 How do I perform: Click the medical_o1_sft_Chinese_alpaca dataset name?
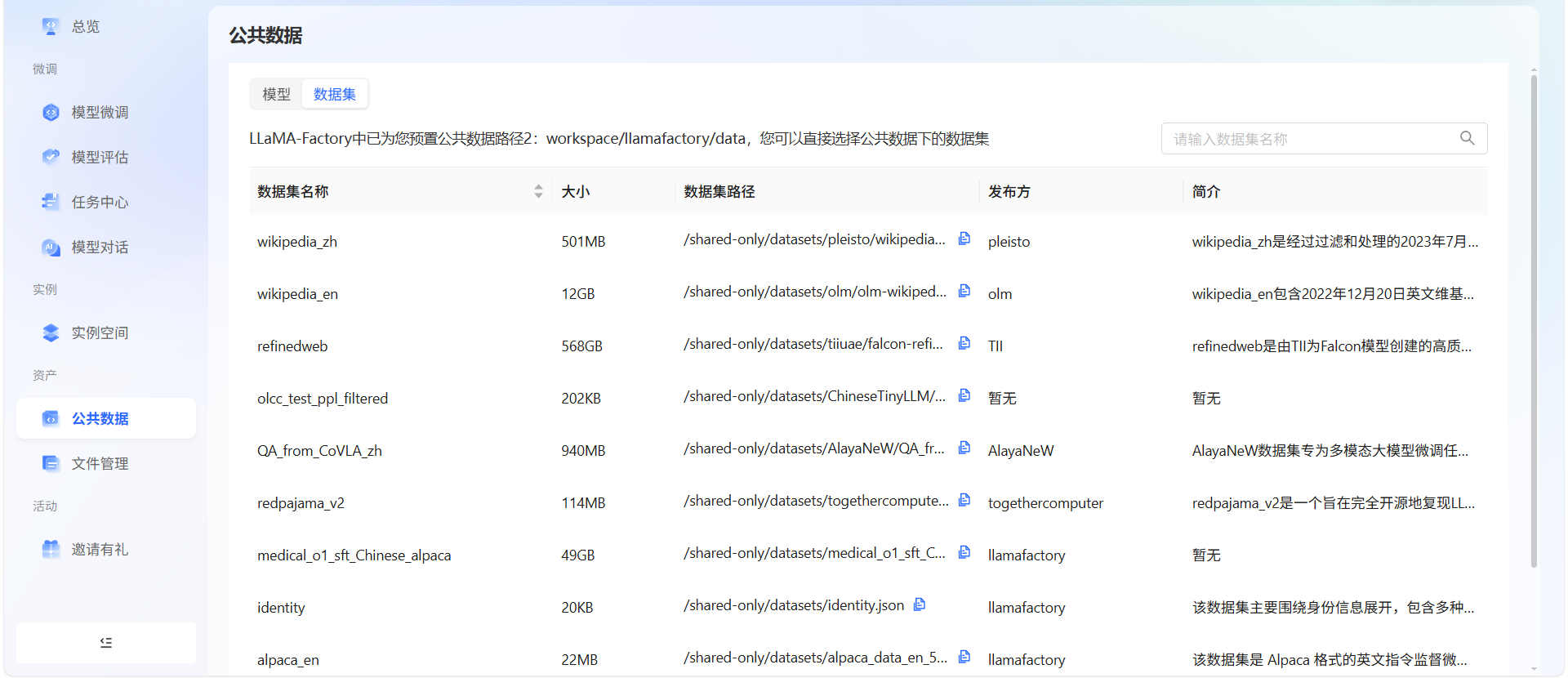coord(354,555)
